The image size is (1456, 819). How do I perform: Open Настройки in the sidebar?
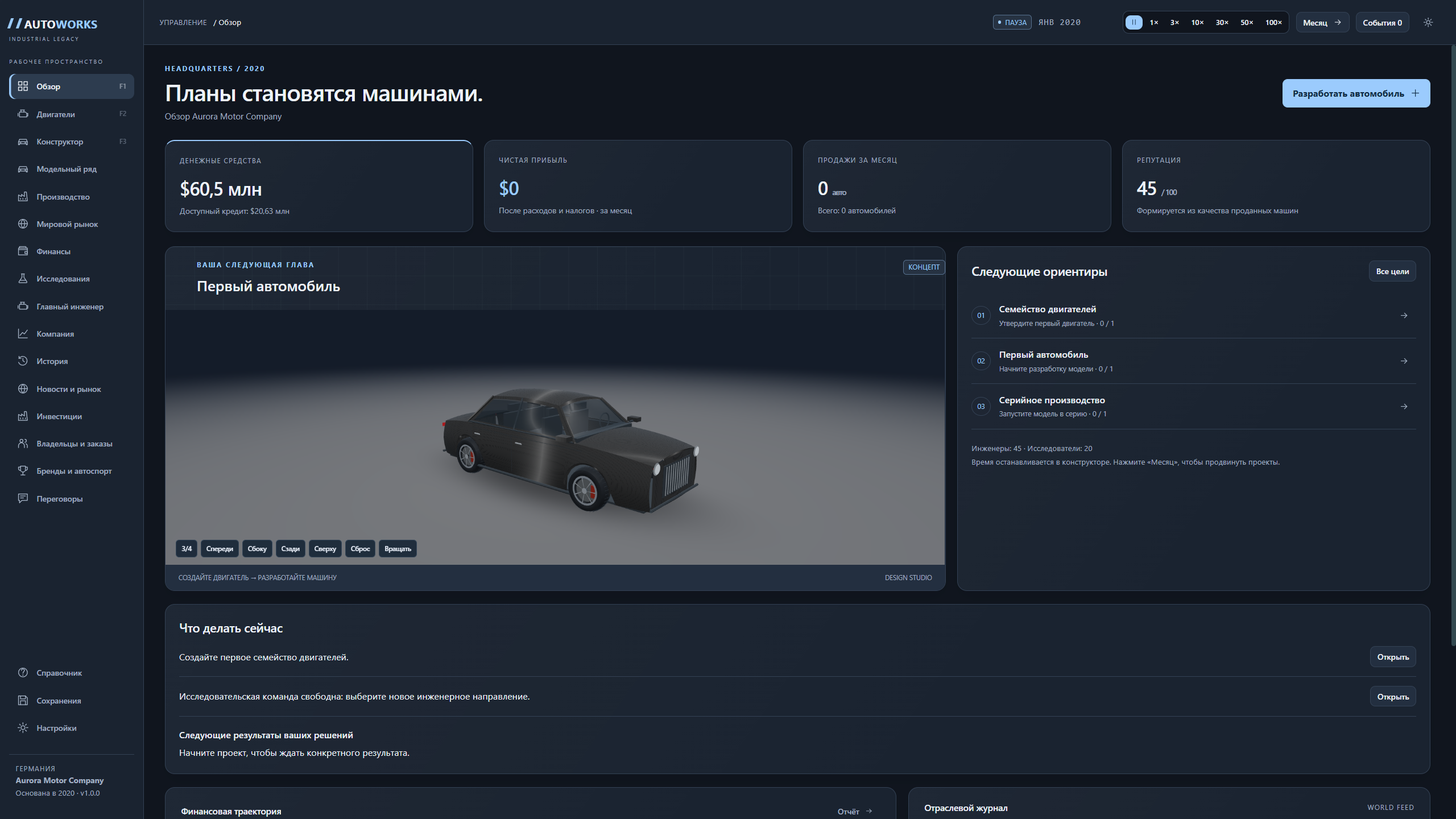[x=72, y=728]
